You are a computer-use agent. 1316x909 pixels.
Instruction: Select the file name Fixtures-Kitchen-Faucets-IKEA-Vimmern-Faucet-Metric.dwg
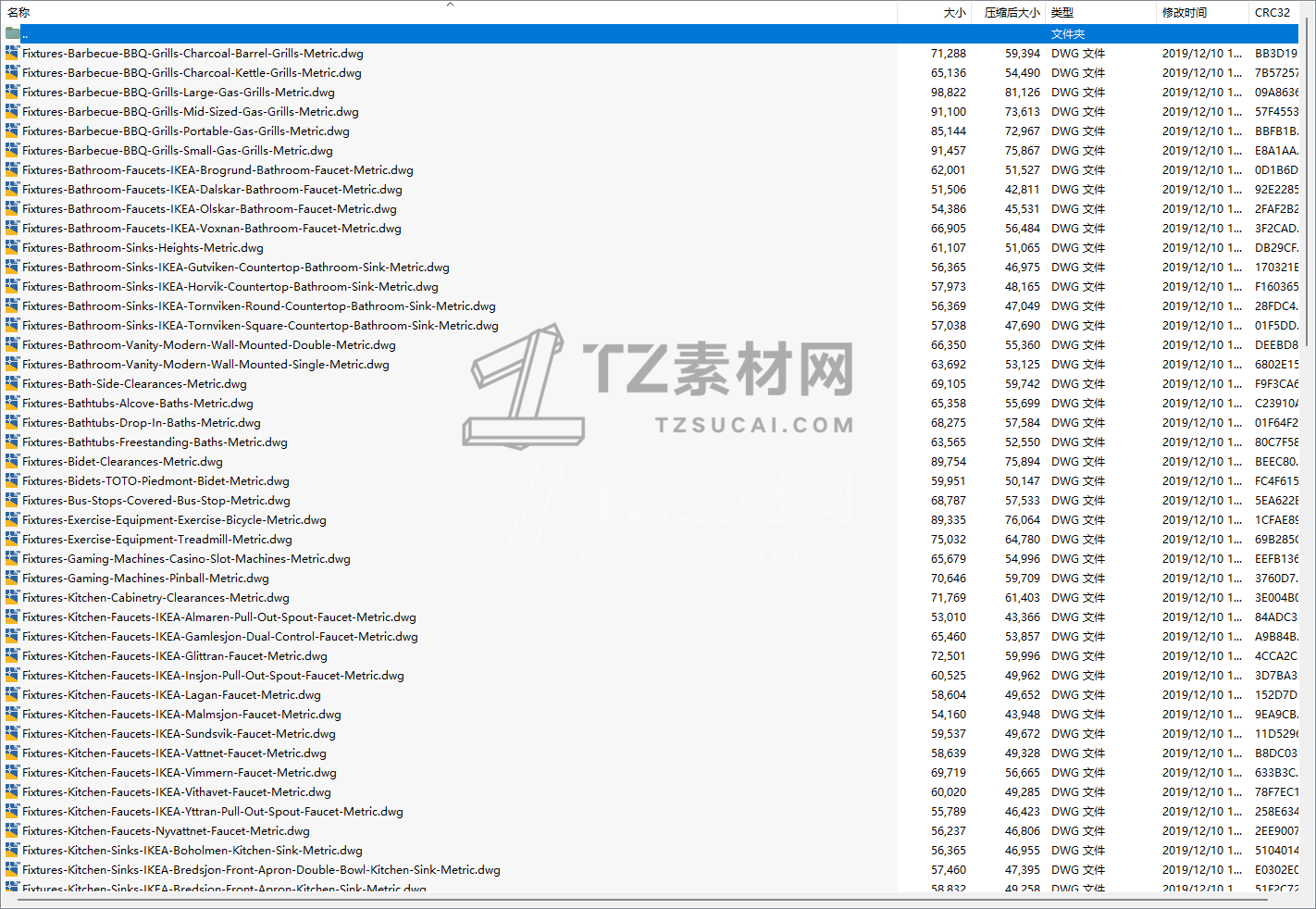click(x=180, y=772)
